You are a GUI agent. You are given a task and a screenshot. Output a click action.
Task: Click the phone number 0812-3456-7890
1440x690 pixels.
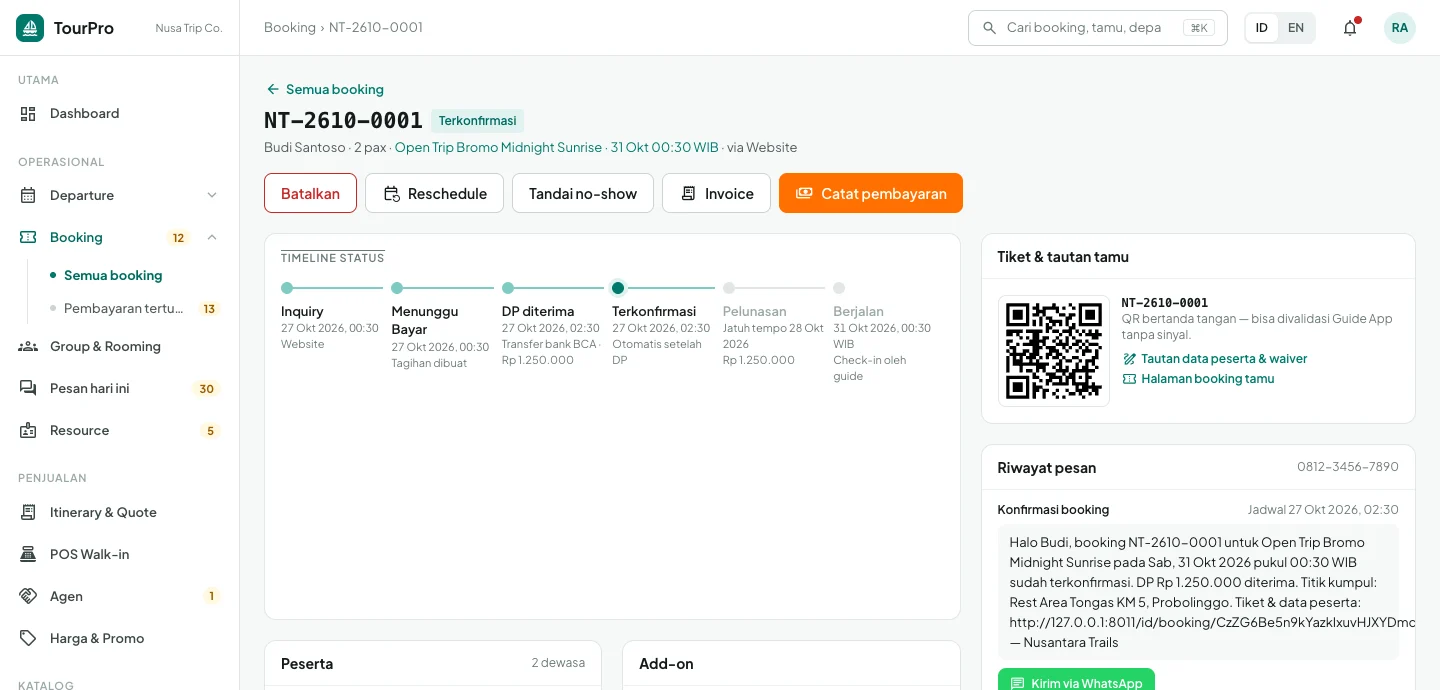[x=1348, y=467]
